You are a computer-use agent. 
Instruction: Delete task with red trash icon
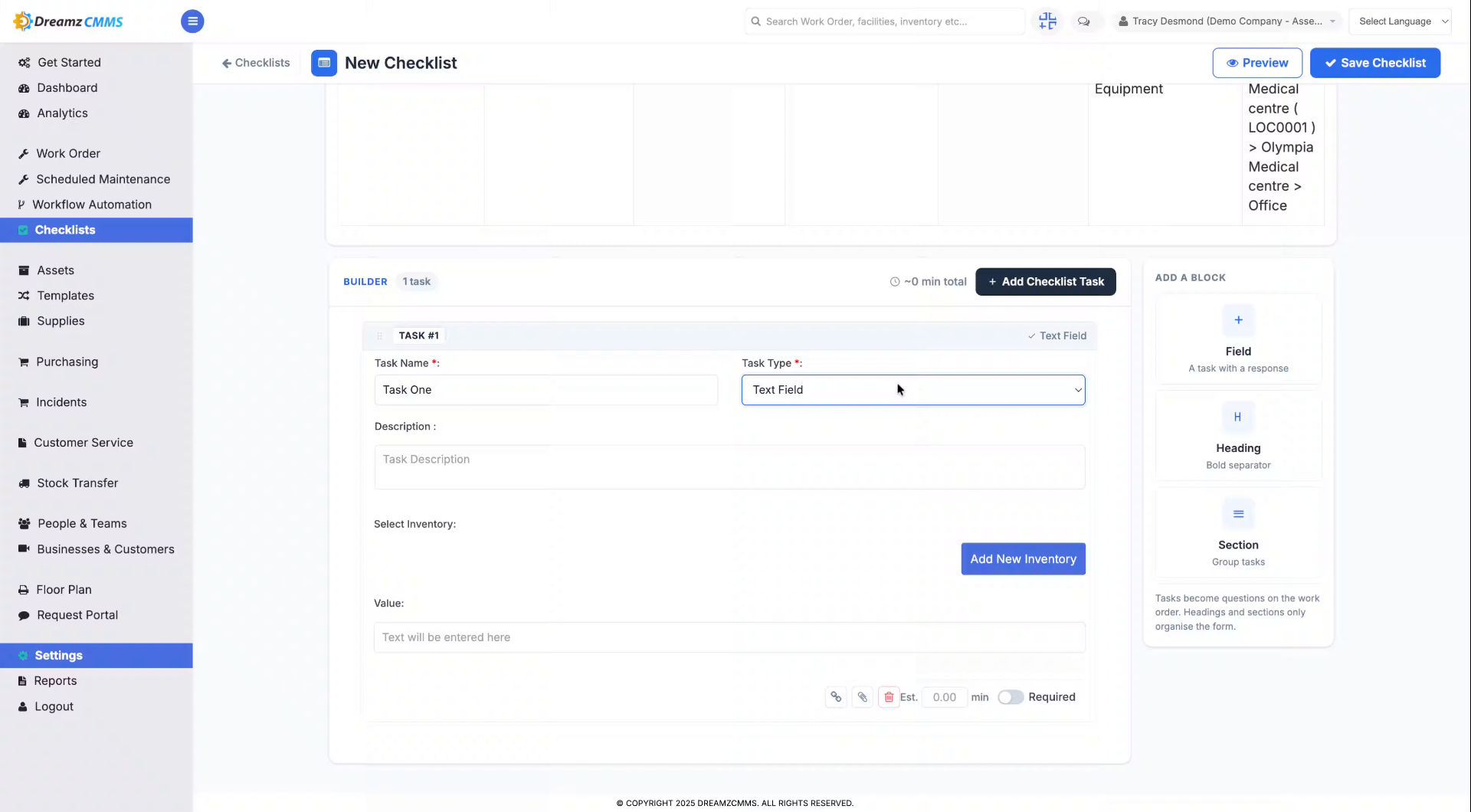(889, 697)
